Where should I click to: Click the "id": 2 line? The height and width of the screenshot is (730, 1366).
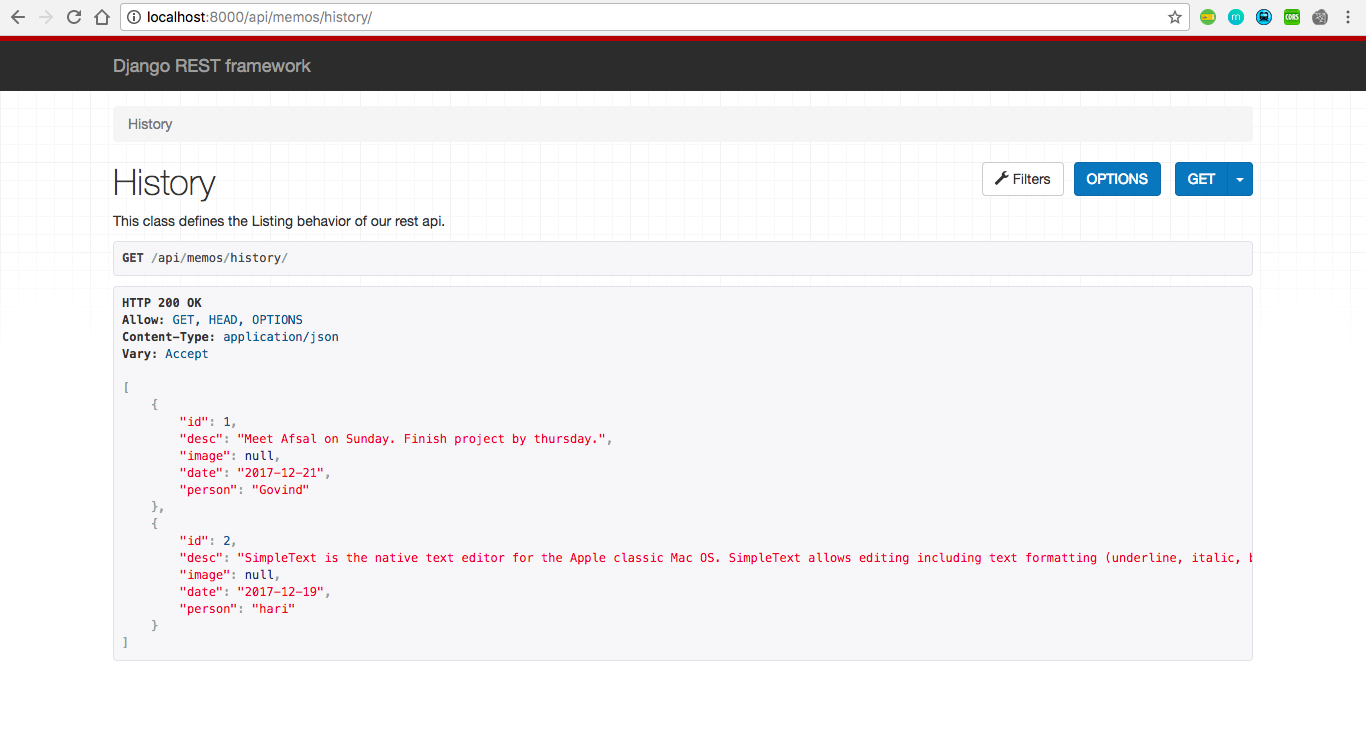tap(208, 541)
